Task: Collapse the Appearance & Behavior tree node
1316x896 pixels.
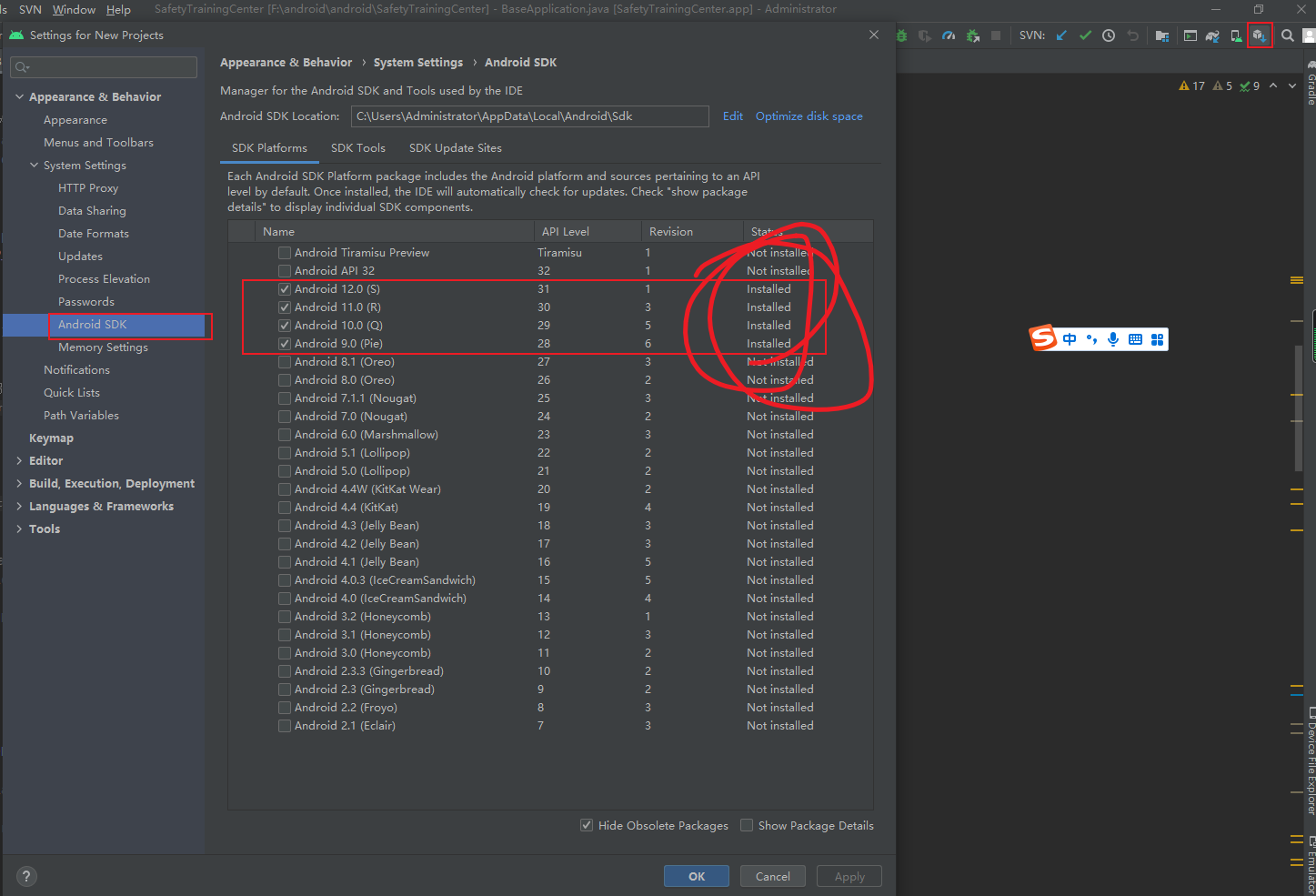Action: (19, 96)
